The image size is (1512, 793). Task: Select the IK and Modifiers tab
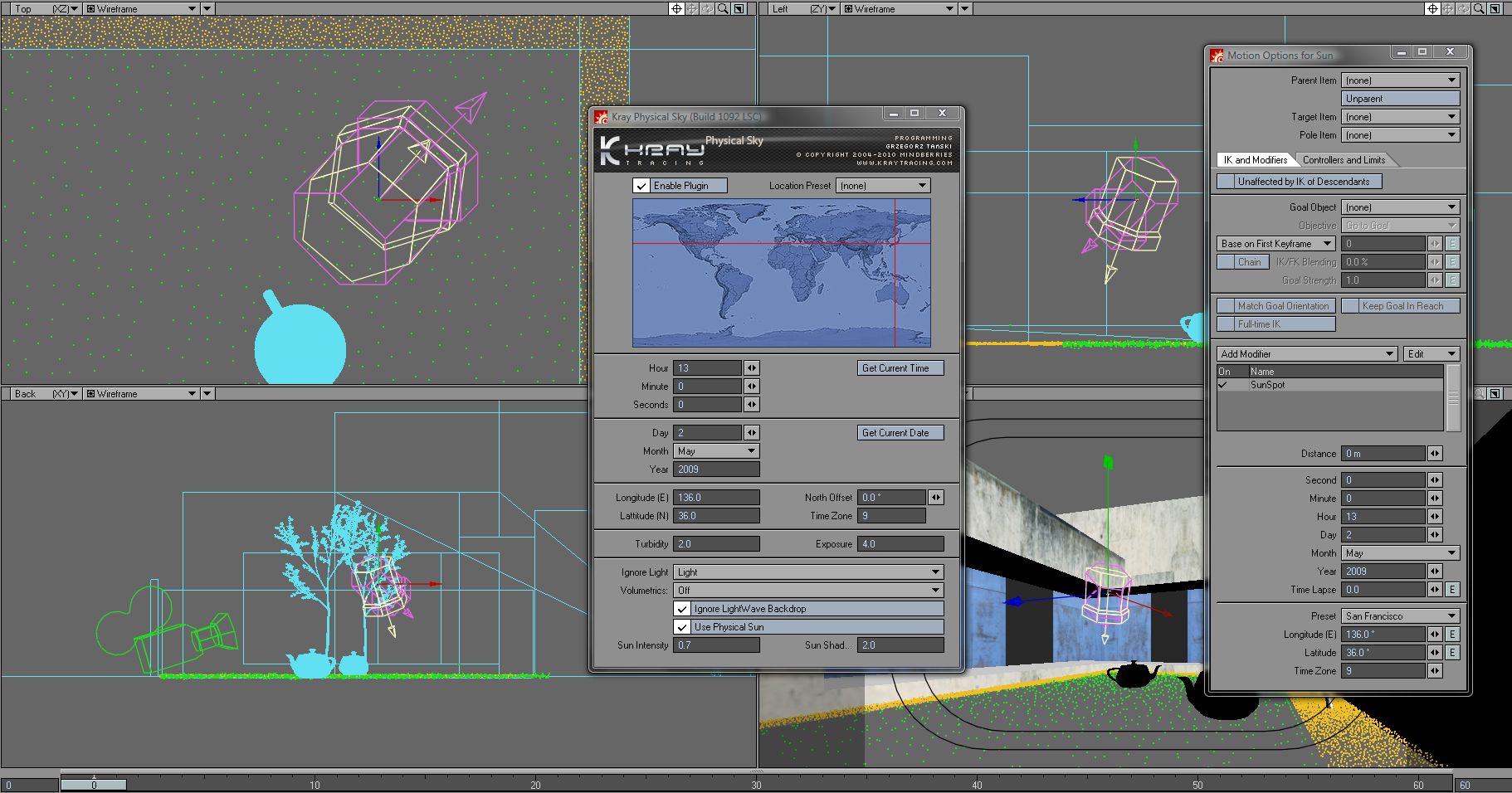1255,160
